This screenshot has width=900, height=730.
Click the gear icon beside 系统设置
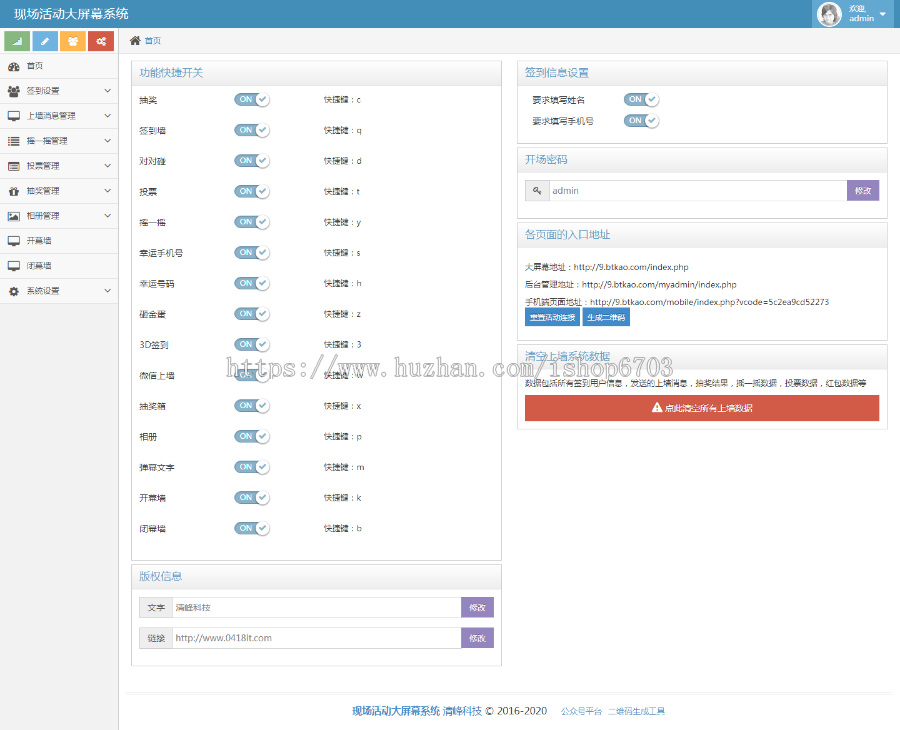coord(14,291)
